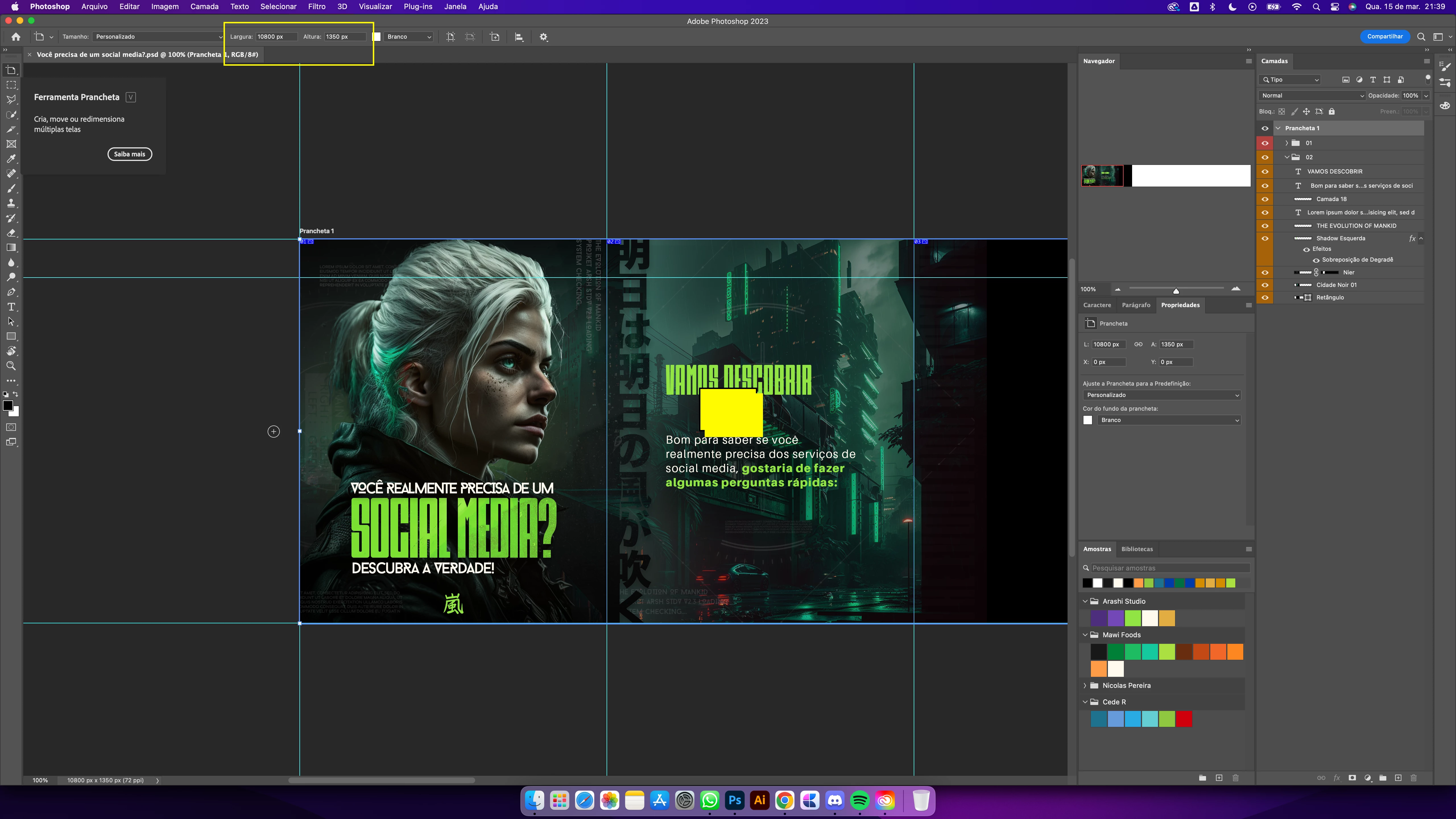
Task: Select the Zoom tool
Action: coord(11,366)
